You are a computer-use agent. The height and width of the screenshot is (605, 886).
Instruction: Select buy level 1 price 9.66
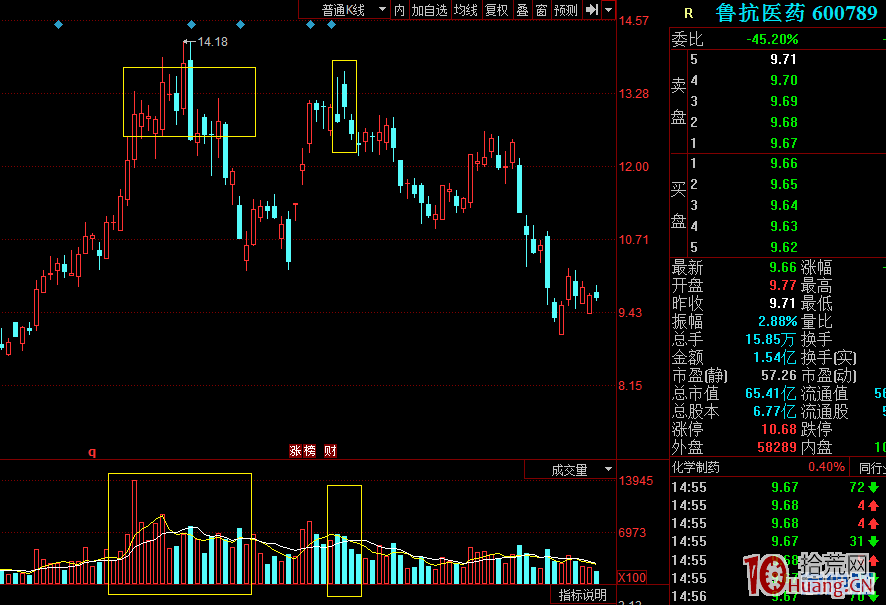click(783, 163)
